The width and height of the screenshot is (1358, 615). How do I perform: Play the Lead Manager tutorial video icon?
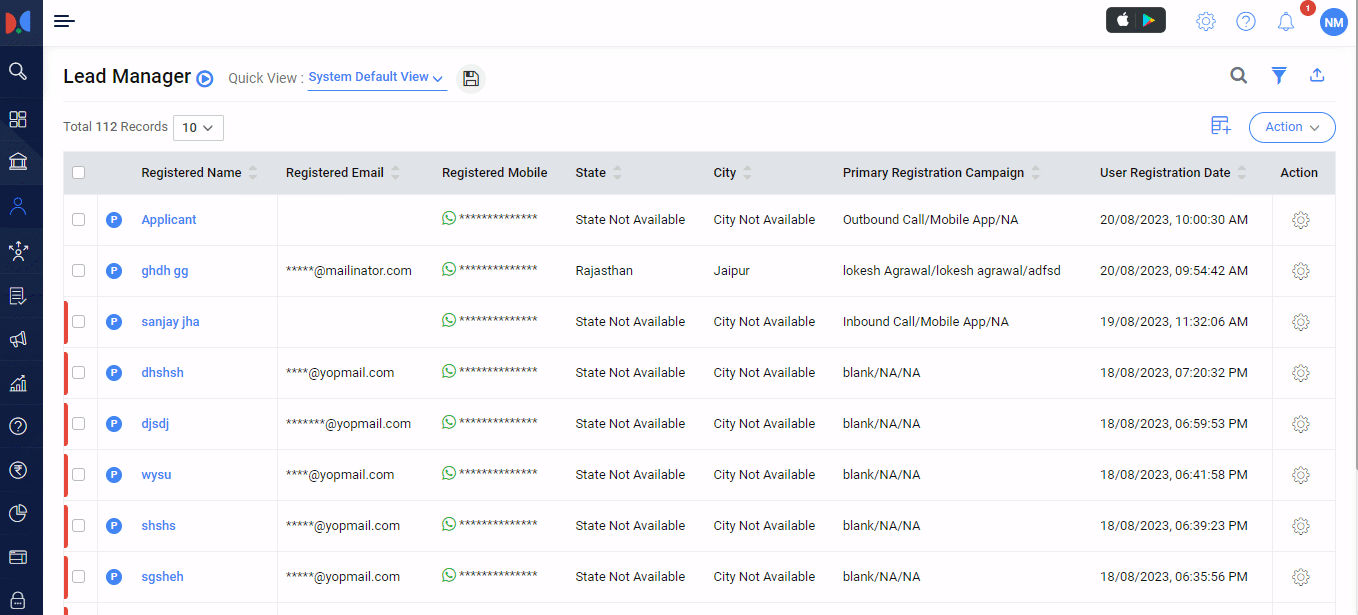point(205,78)
